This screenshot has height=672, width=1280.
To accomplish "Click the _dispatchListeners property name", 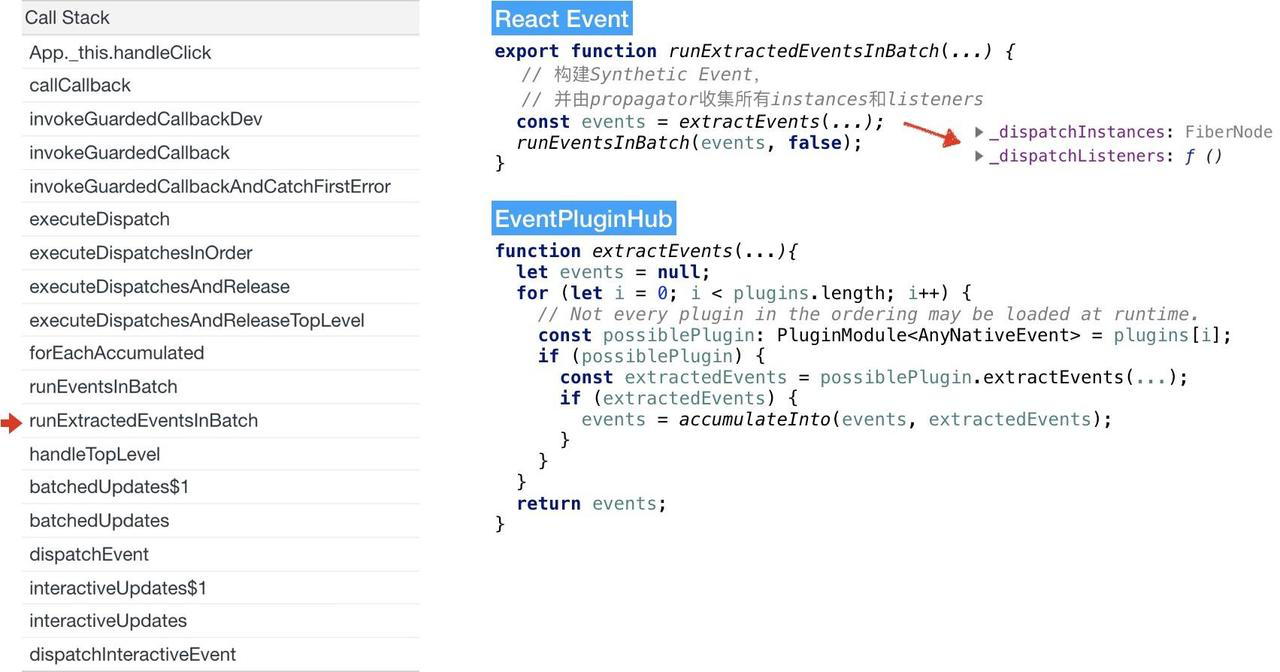I will pyautogui.click(x=1076, y=156).
